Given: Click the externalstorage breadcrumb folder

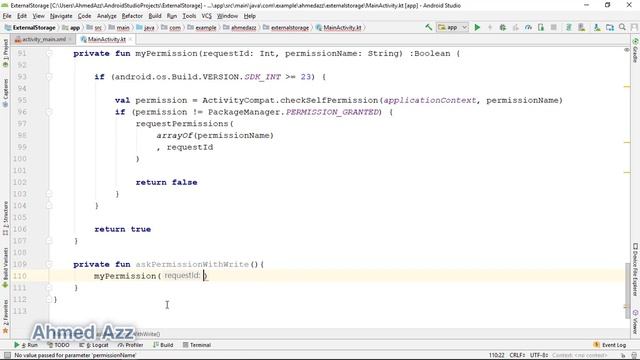Looking at the screenshot, I should click(286, 28).
